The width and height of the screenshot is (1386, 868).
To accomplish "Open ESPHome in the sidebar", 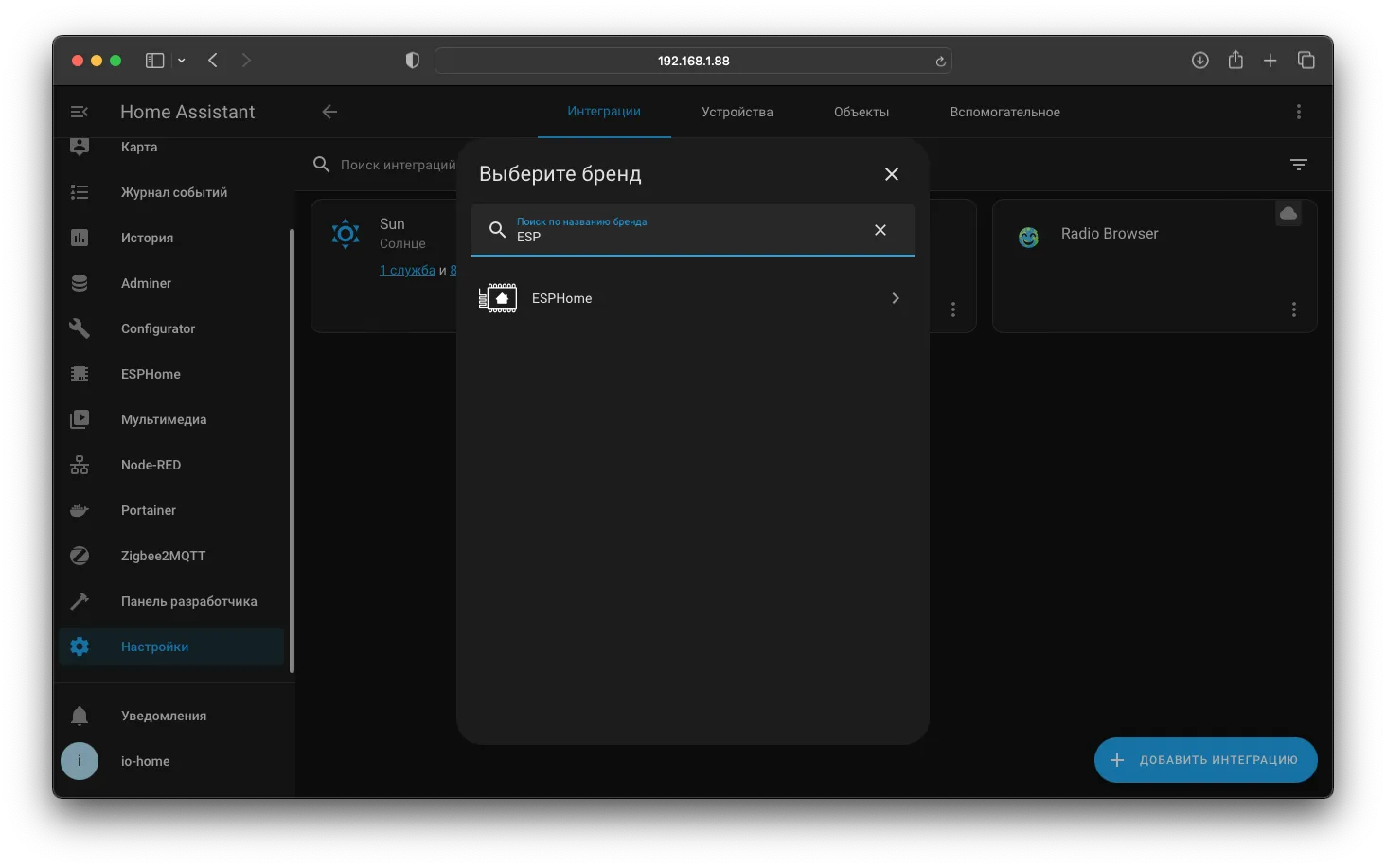I will pos(170,374).
